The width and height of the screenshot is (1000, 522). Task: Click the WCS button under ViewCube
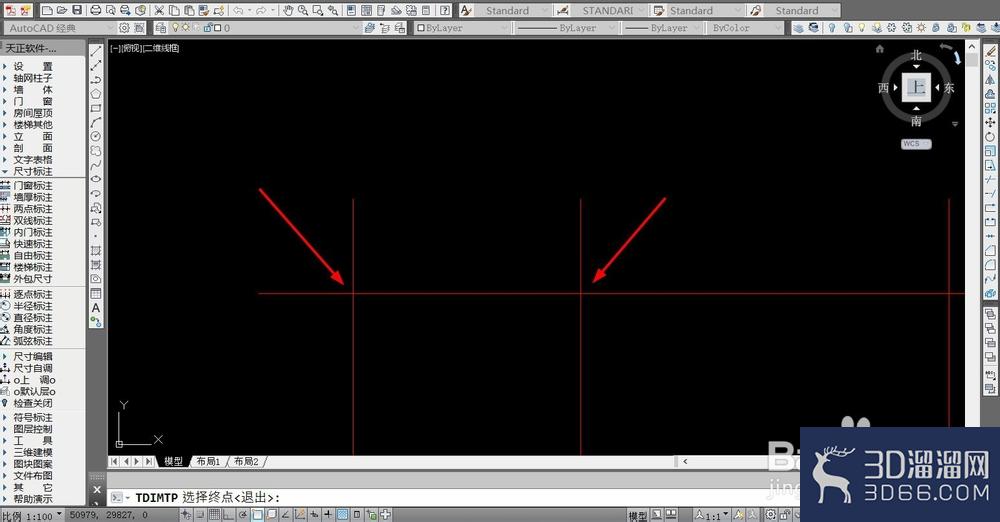916,144
